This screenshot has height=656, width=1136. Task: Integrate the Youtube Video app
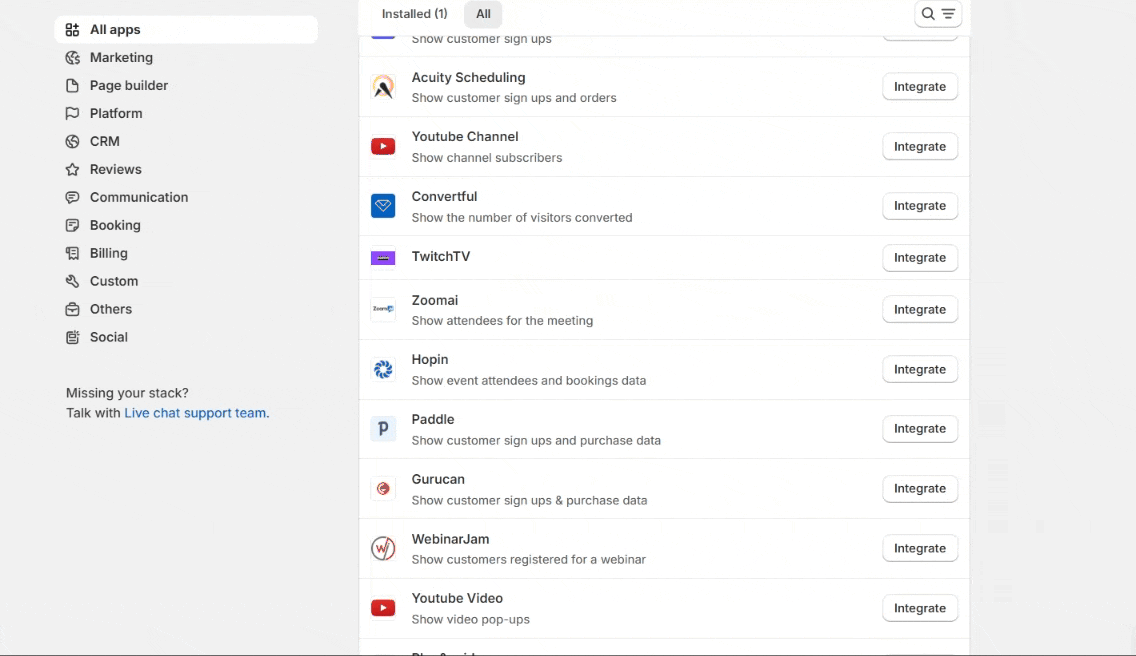pyautogui.click(x=919, y=608)
